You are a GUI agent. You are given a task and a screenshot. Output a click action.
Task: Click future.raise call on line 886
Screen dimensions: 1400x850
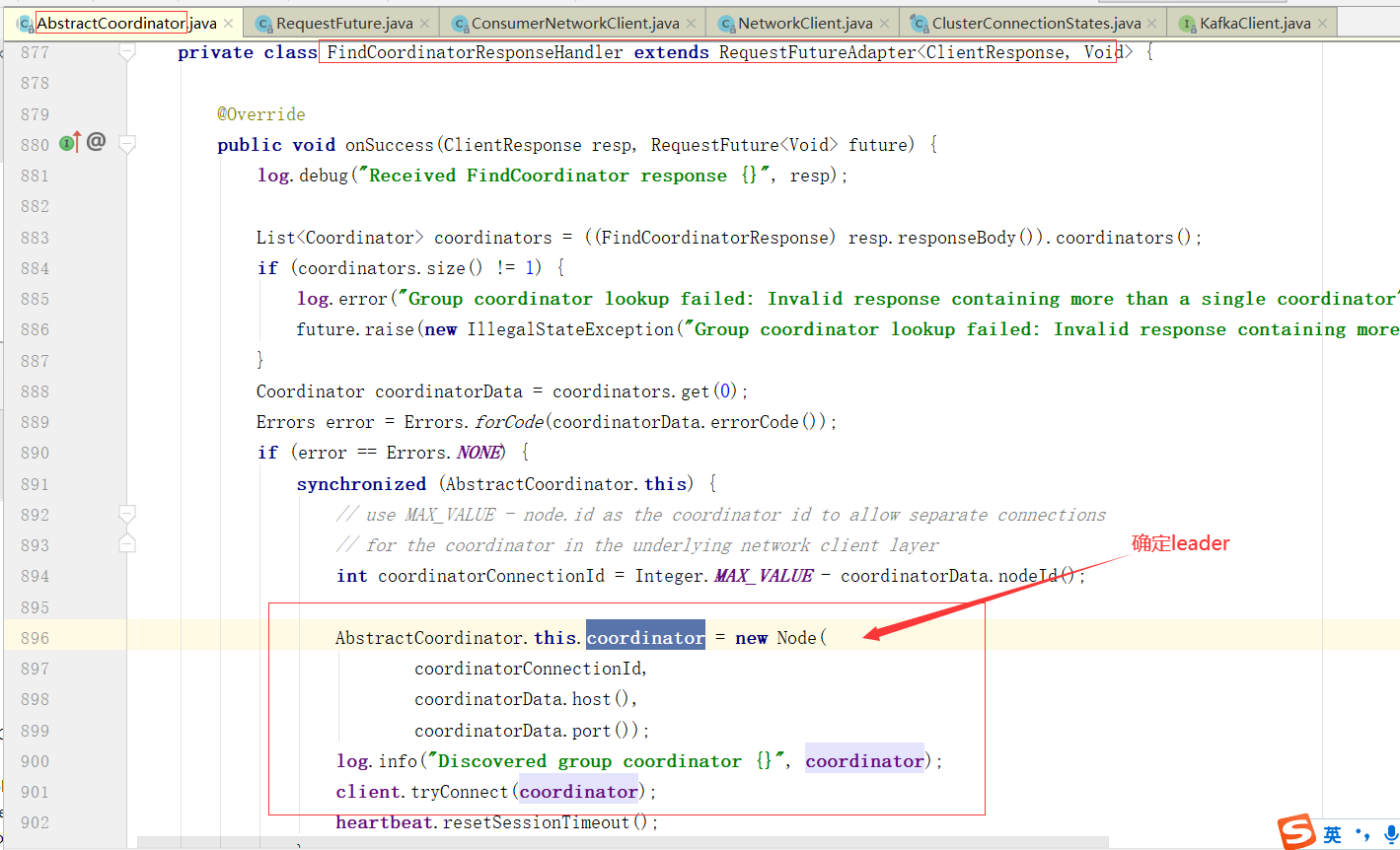point(355,329)
